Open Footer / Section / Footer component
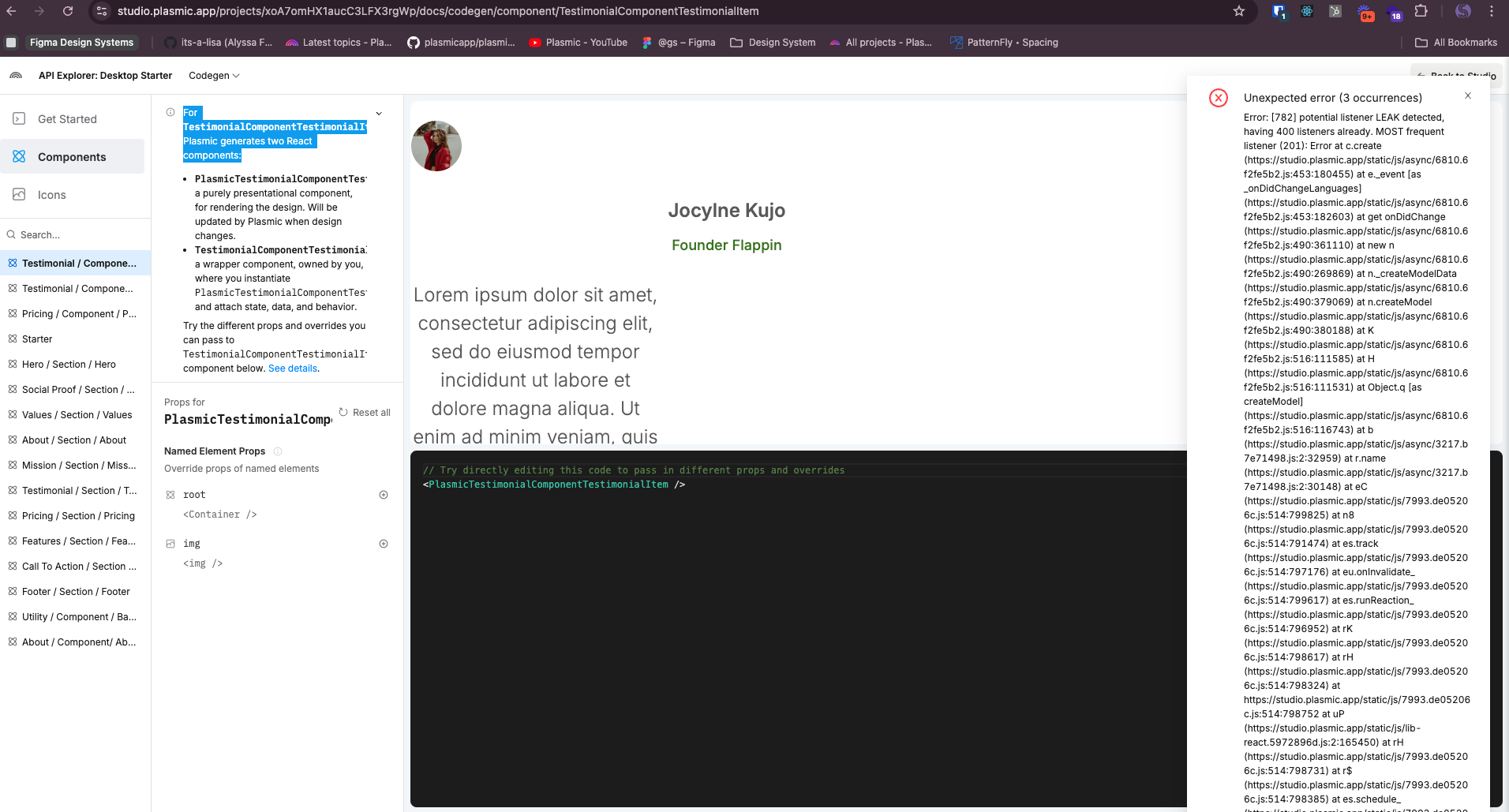 76,592
